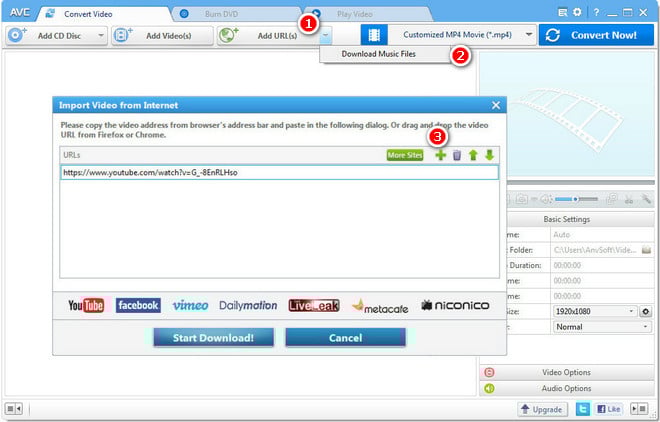Click the green plus add URL icon
This screenshot has width=660, height=422.
(x=441, y=155)
